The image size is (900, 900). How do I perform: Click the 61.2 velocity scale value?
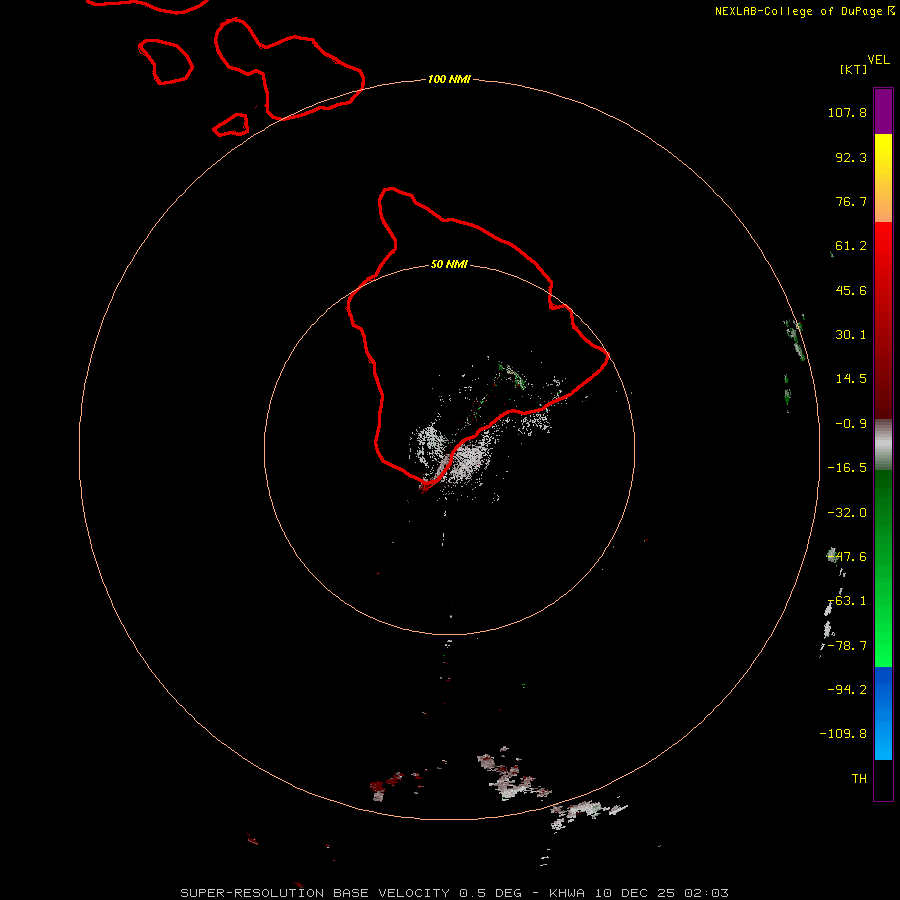pyautogui.click(x=851, y=246)
